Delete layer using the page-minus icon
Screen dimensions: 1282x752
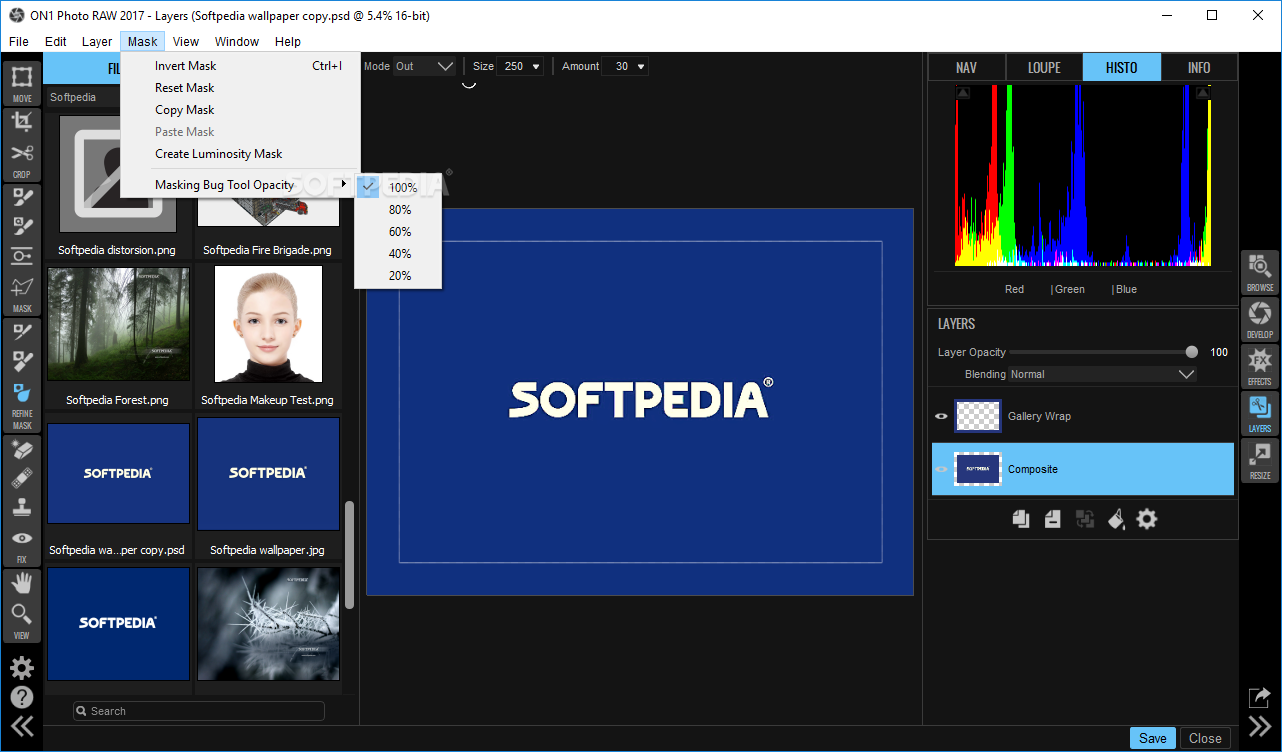(1052, 519)
